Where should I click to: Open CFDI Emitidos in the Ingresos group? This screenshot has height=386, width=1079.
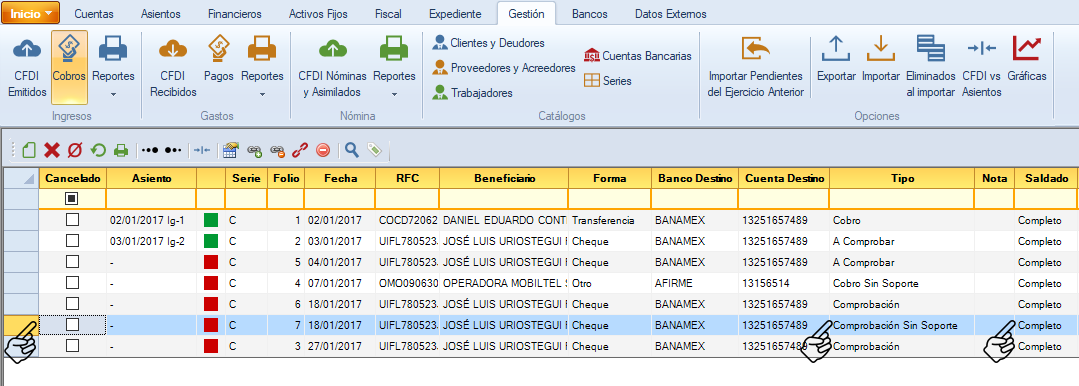click(27, 67)
